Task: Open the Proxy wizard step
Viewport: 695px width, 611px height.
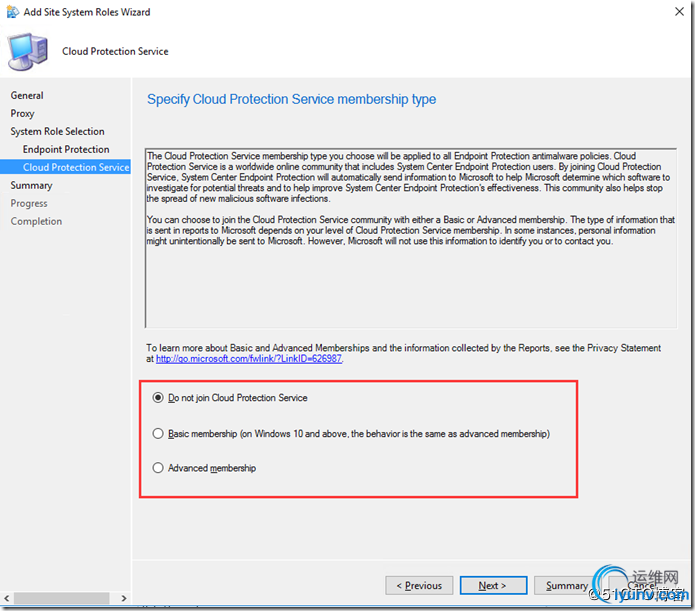Action: point(22,114)
